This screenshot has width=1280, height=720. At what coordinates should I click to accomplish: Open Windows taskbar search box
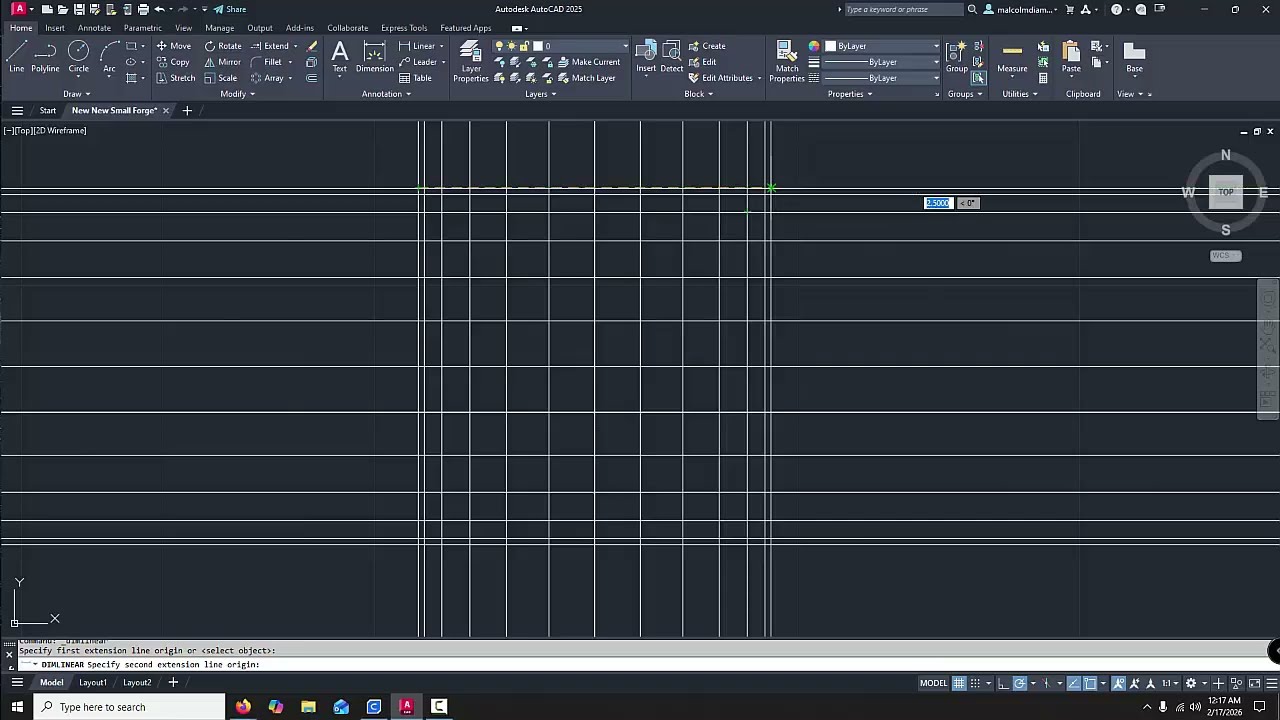coord(130,707)
